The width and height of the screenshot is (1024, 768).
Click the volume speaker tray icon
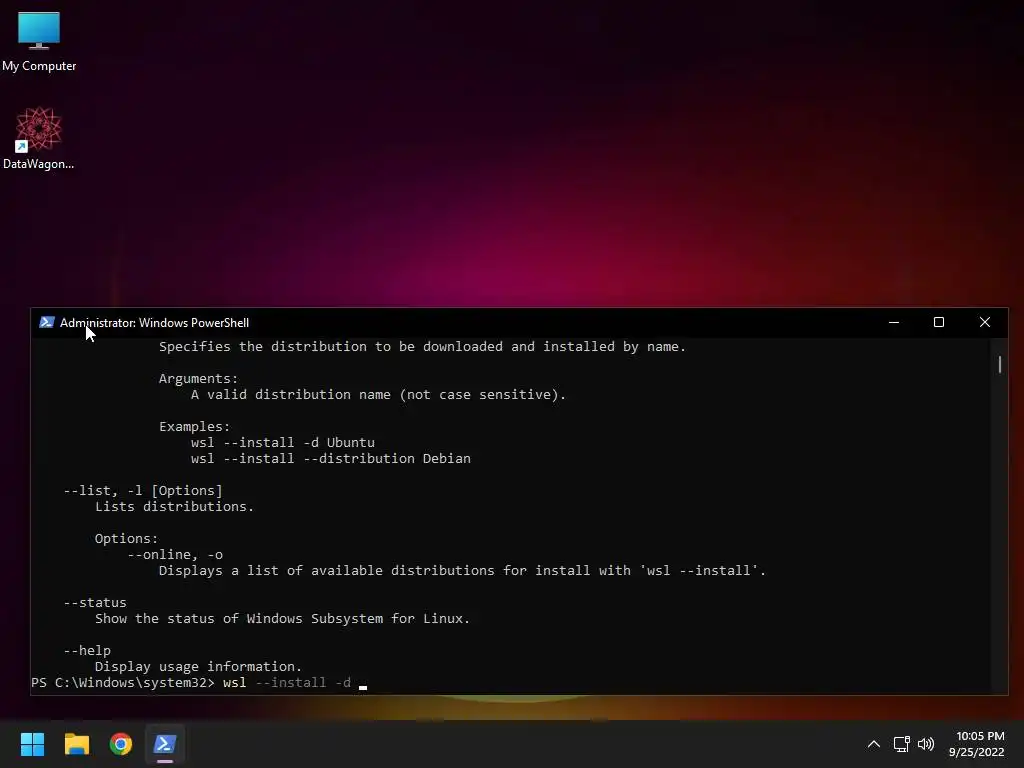pos(926,744)
